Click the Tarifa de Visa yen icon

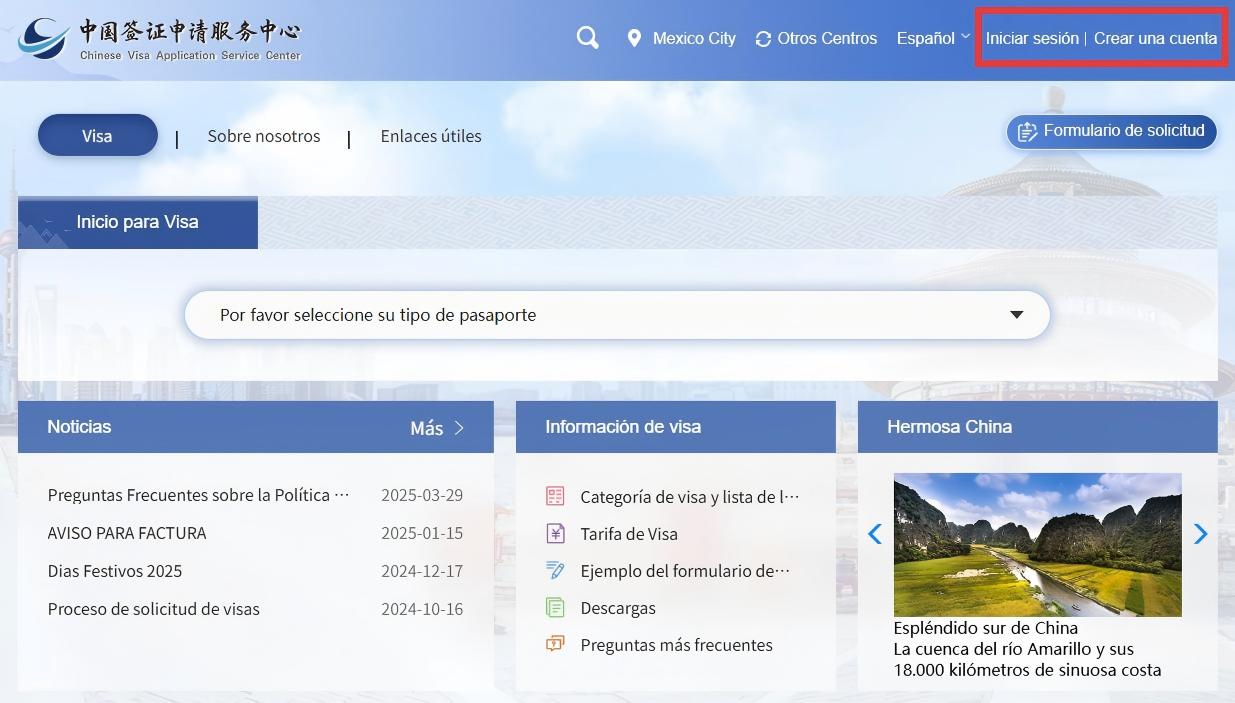[x=555, y=534]
